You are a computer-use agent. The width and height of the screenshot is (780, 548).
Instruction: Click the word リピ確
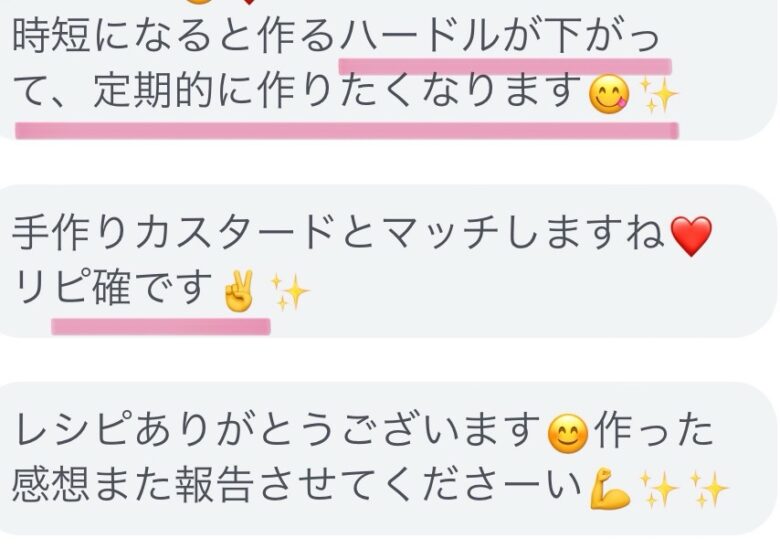click(x=73, y=287)
